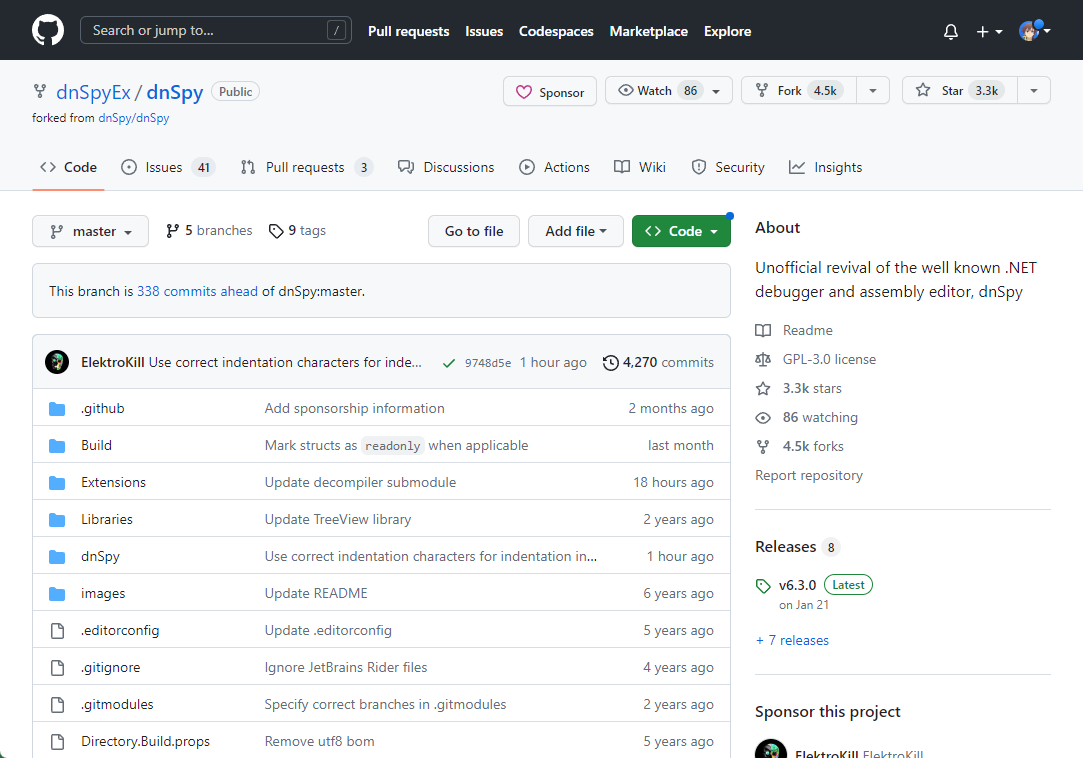Open notifications bell
This screenshot has width=1083, height=758.
951,31
